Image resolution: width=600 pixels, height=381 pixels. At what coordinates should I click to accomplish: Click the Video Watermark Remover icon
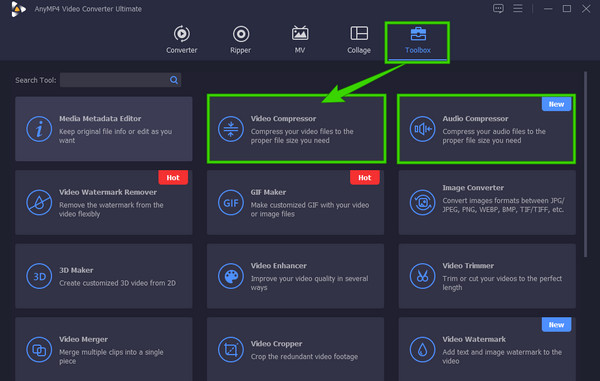coord(39,203)
